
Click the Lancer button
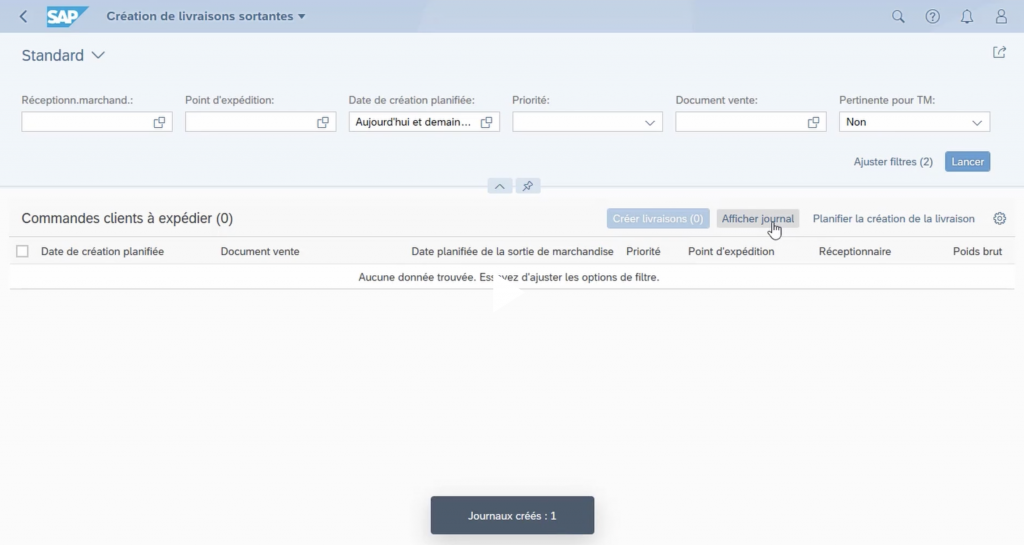967,161
